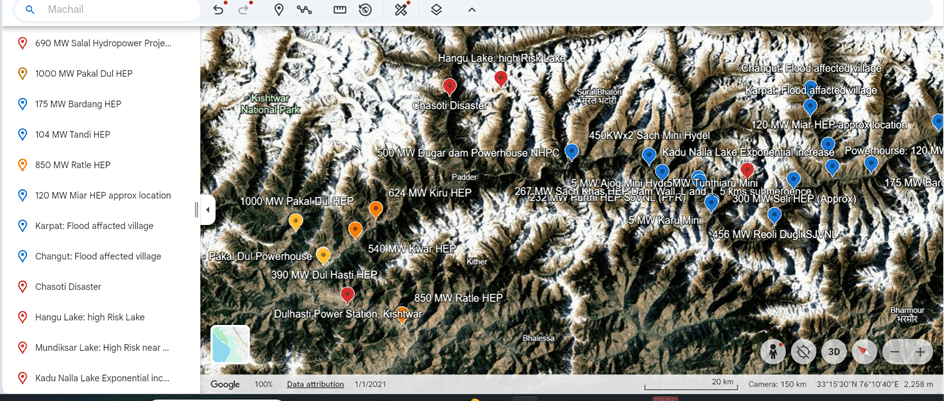Open the map Layers icon in toolbar
The image size is (950, 401).
[436, 10]
